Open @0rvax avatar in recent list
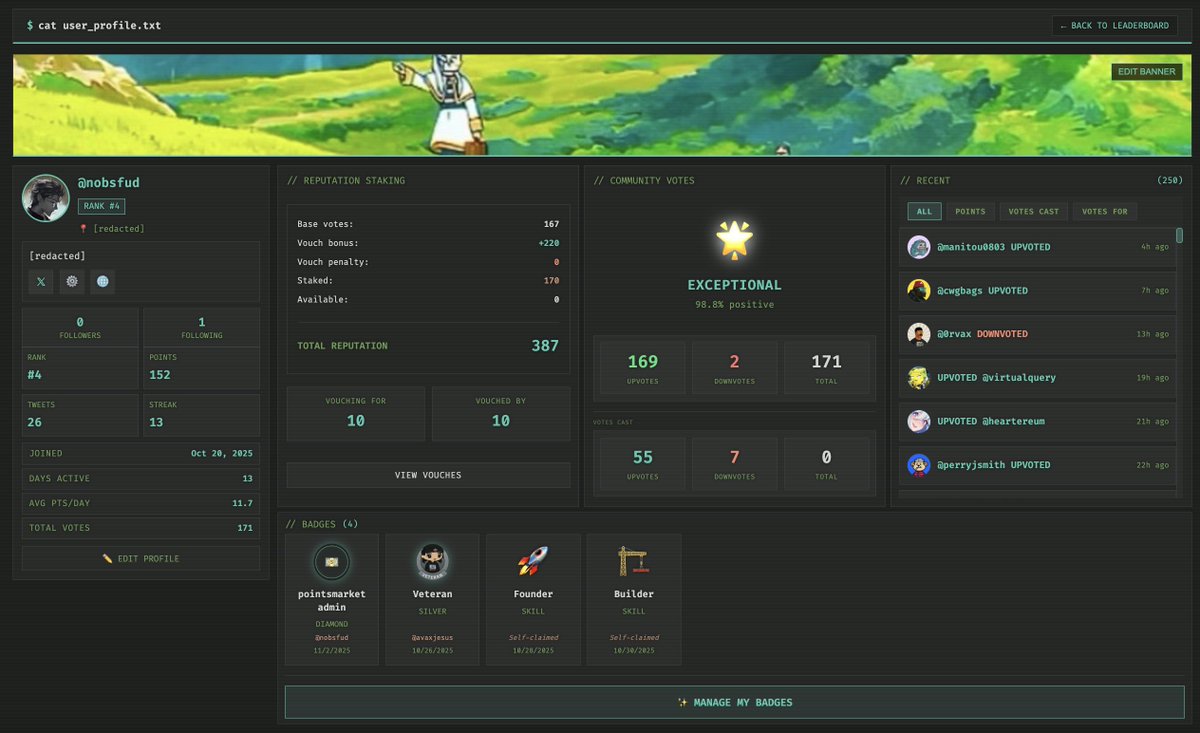1200x733 pixels. (x=919, y=334)
